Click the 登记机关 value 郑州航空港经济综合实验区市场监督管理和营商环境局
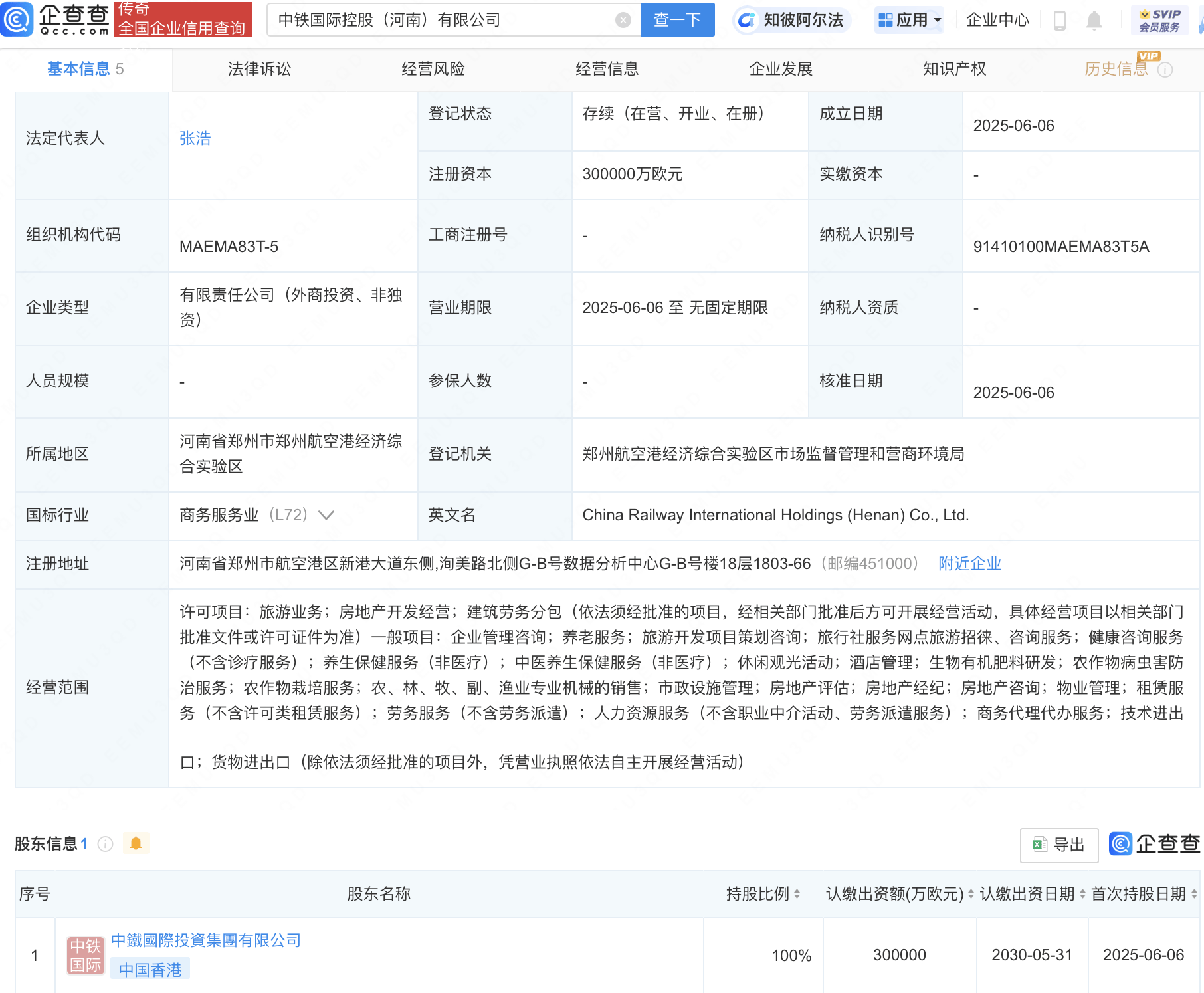The height and width of the screenshot is (993, 1204). point(773,454)
